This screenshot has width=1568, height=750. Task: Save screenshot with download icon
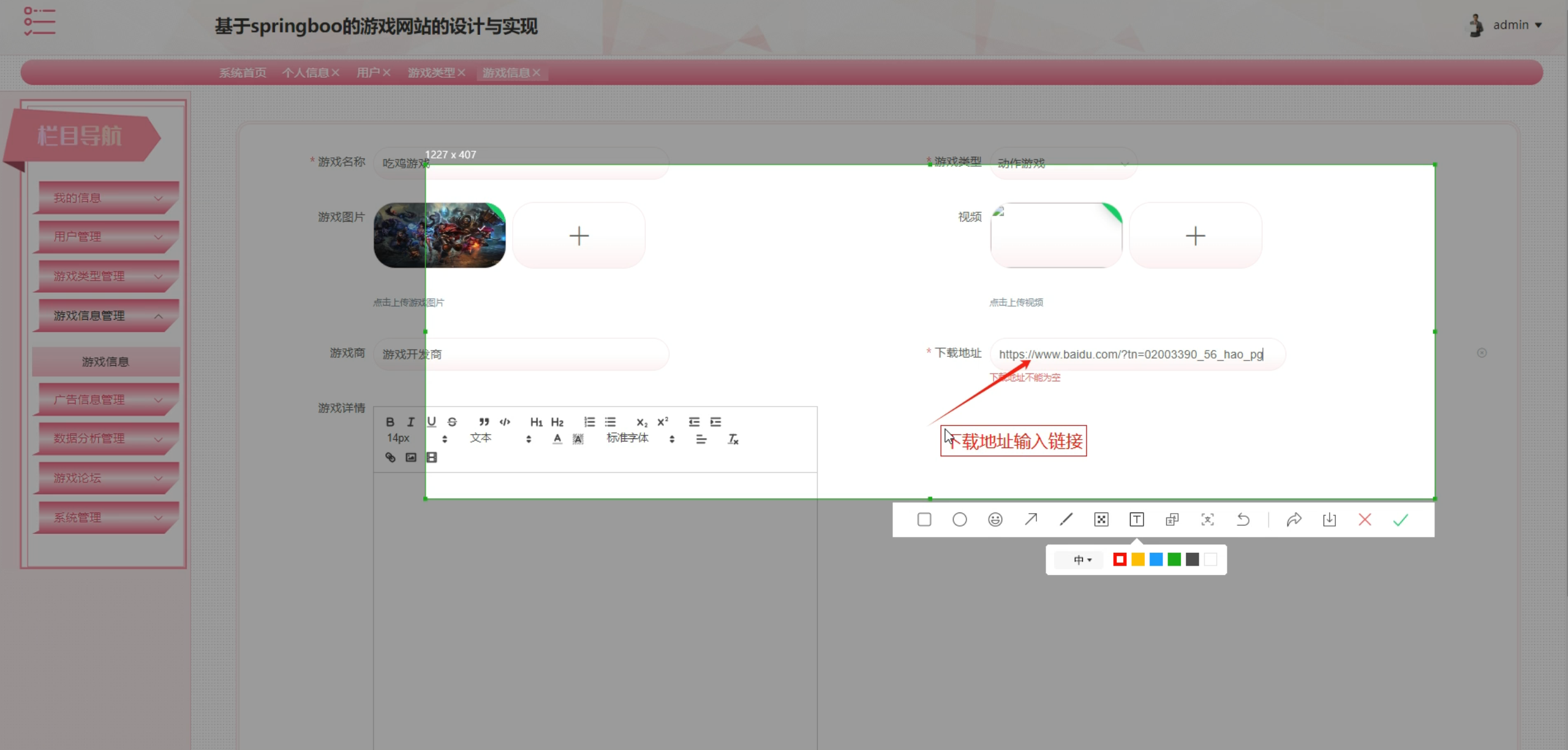[1329, 520]
